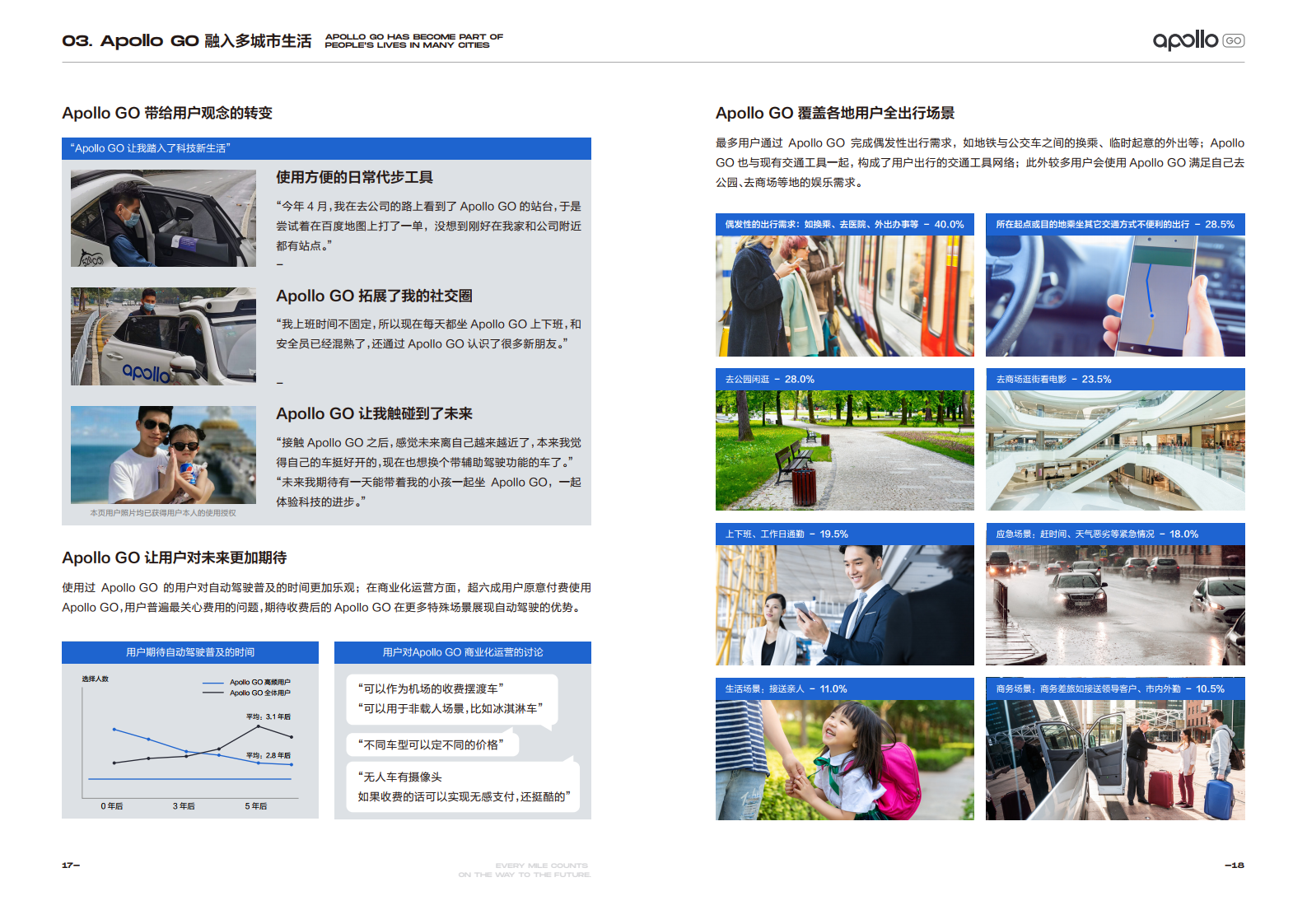
Task: Select the rainy traffic cars photo
Action: pyautogui.click(x=1115, y=605)
